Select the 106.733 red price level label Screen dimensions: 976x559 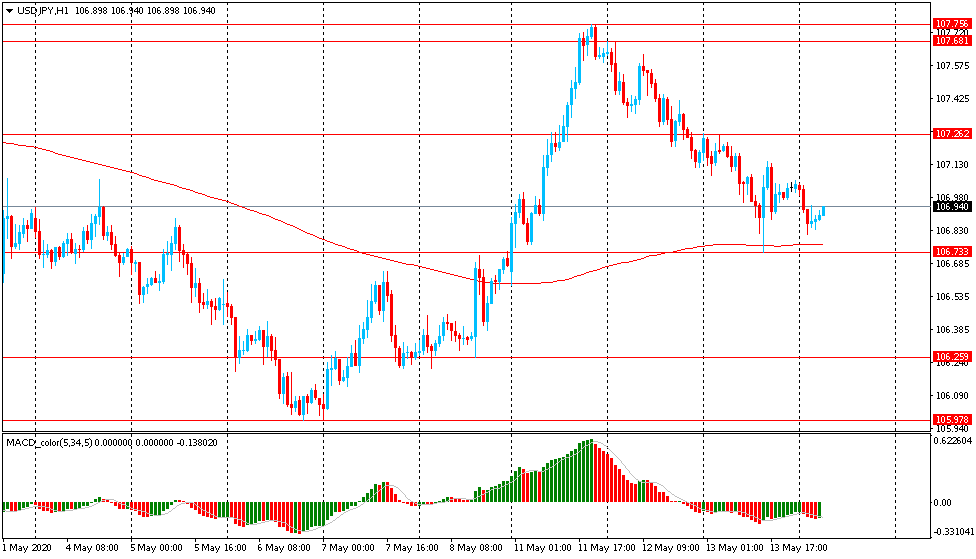click(952, 252)
